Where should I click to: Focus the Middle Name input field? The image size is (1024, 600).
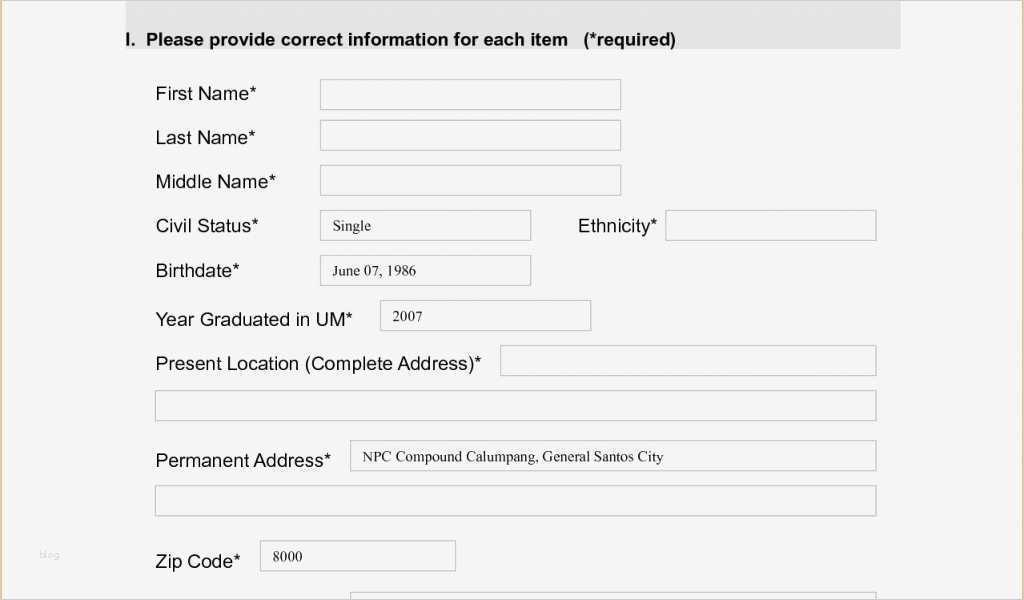[x=470, y=181]
